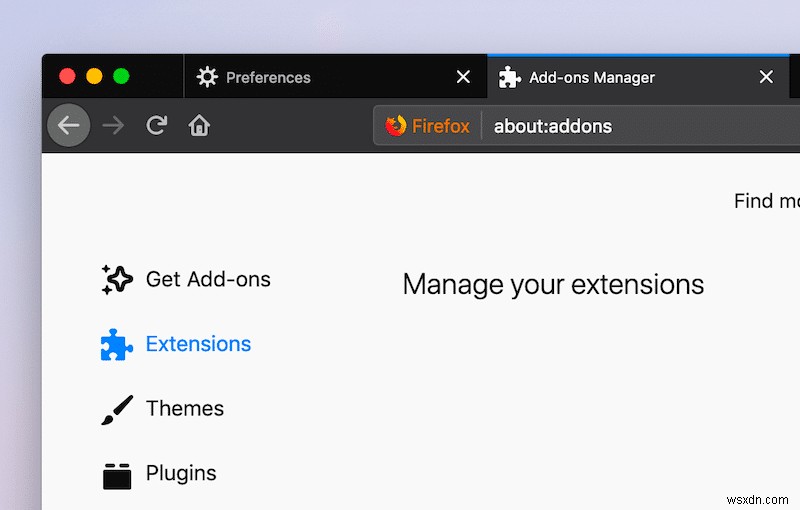Click the yellow minimize window button
Screen dimensions: 800x510
click(94, 76)
